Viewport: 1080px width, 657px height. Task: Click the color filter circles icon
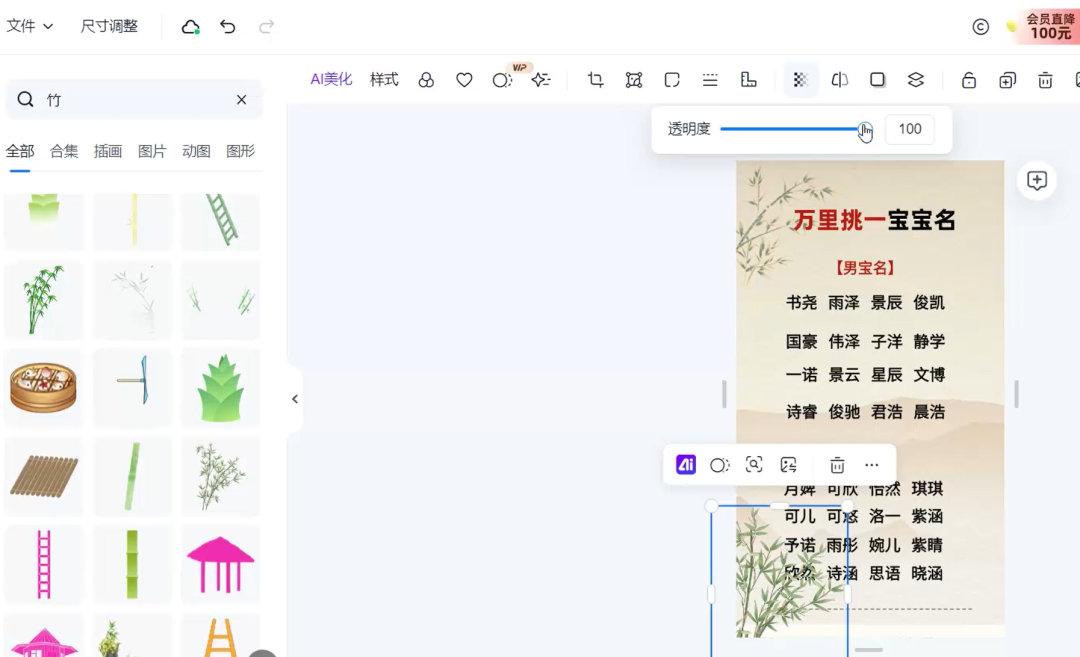[x=426, y=81]
